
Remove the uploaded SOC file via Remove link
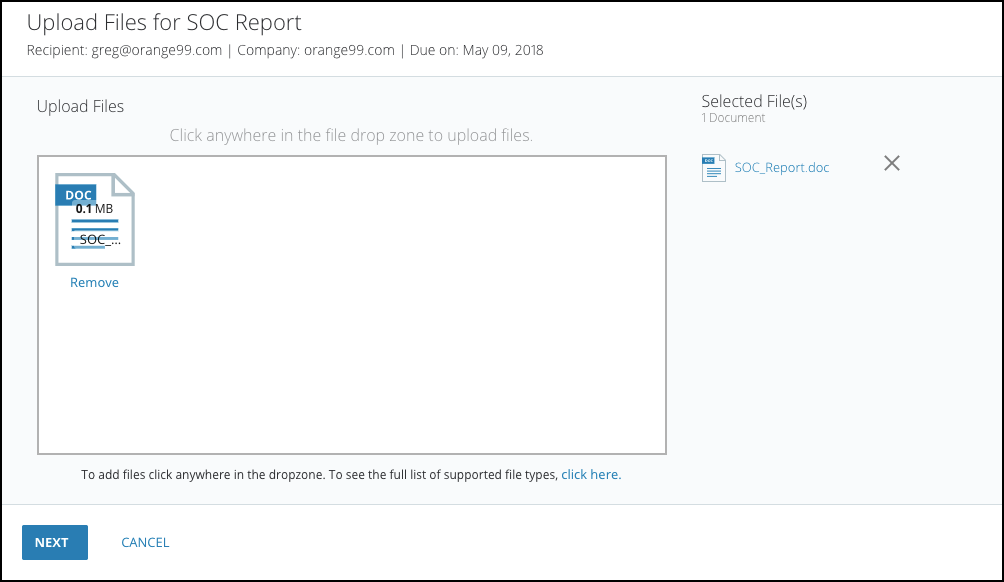click(x=94, y=282)
